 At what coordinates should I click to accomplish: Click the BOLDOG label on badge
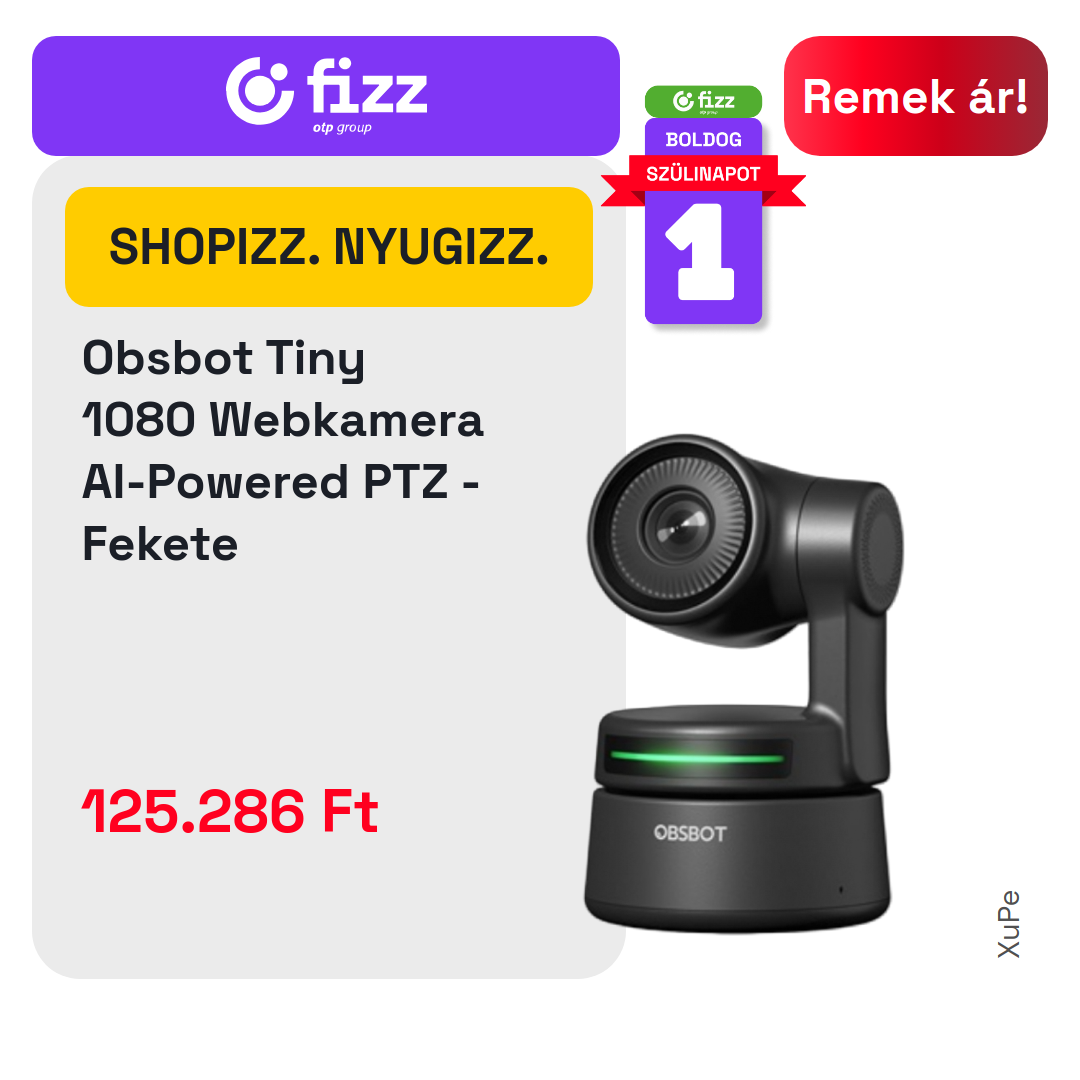coord(703,139)
